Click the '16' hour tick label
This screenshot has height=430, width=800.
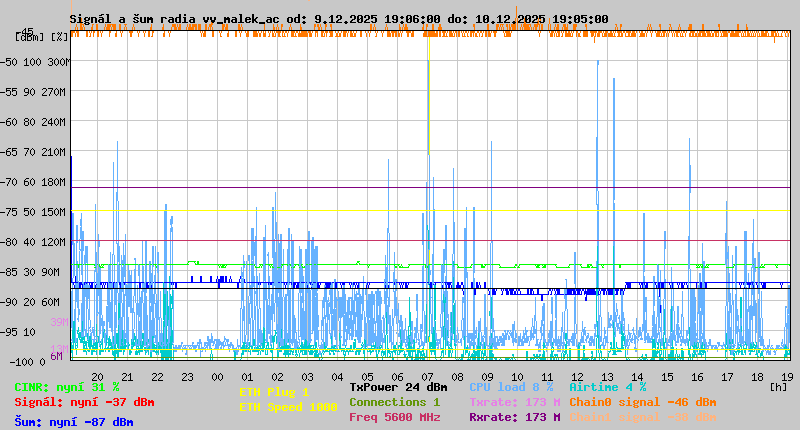(697, 377)
